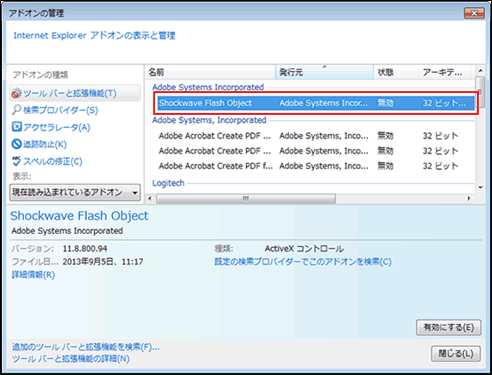492x375 pixels.
Task: Select ツールバーと拡張機能(T) category
Action: (x=75, y=93)
